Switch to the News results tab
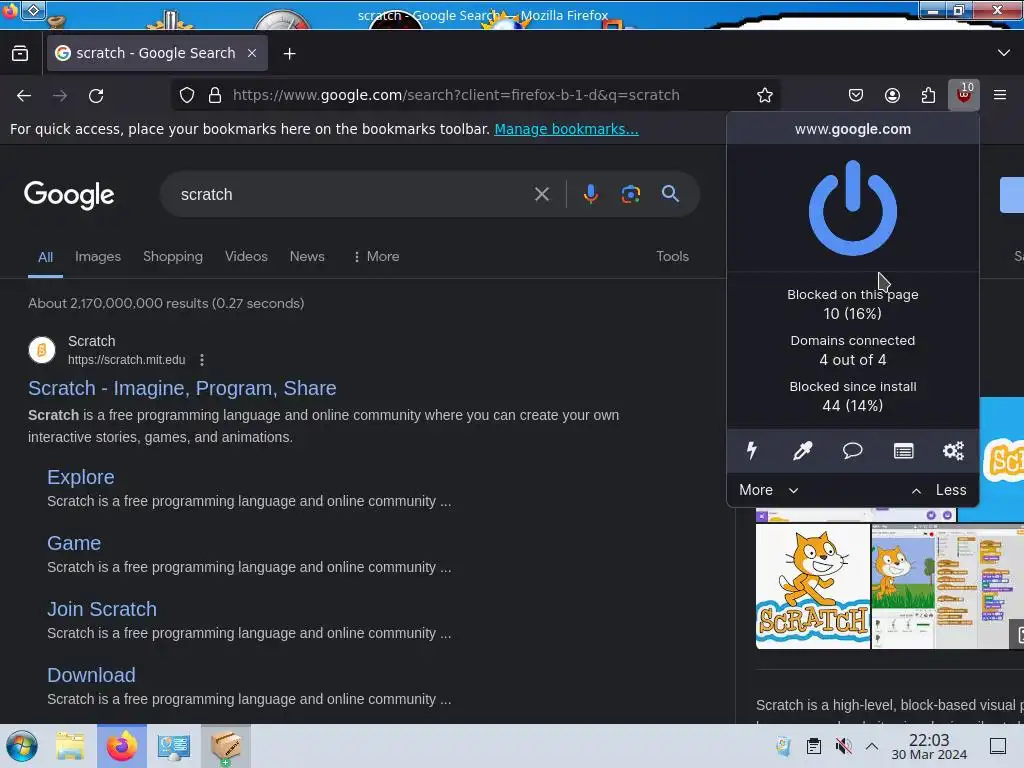 (307, 257)
